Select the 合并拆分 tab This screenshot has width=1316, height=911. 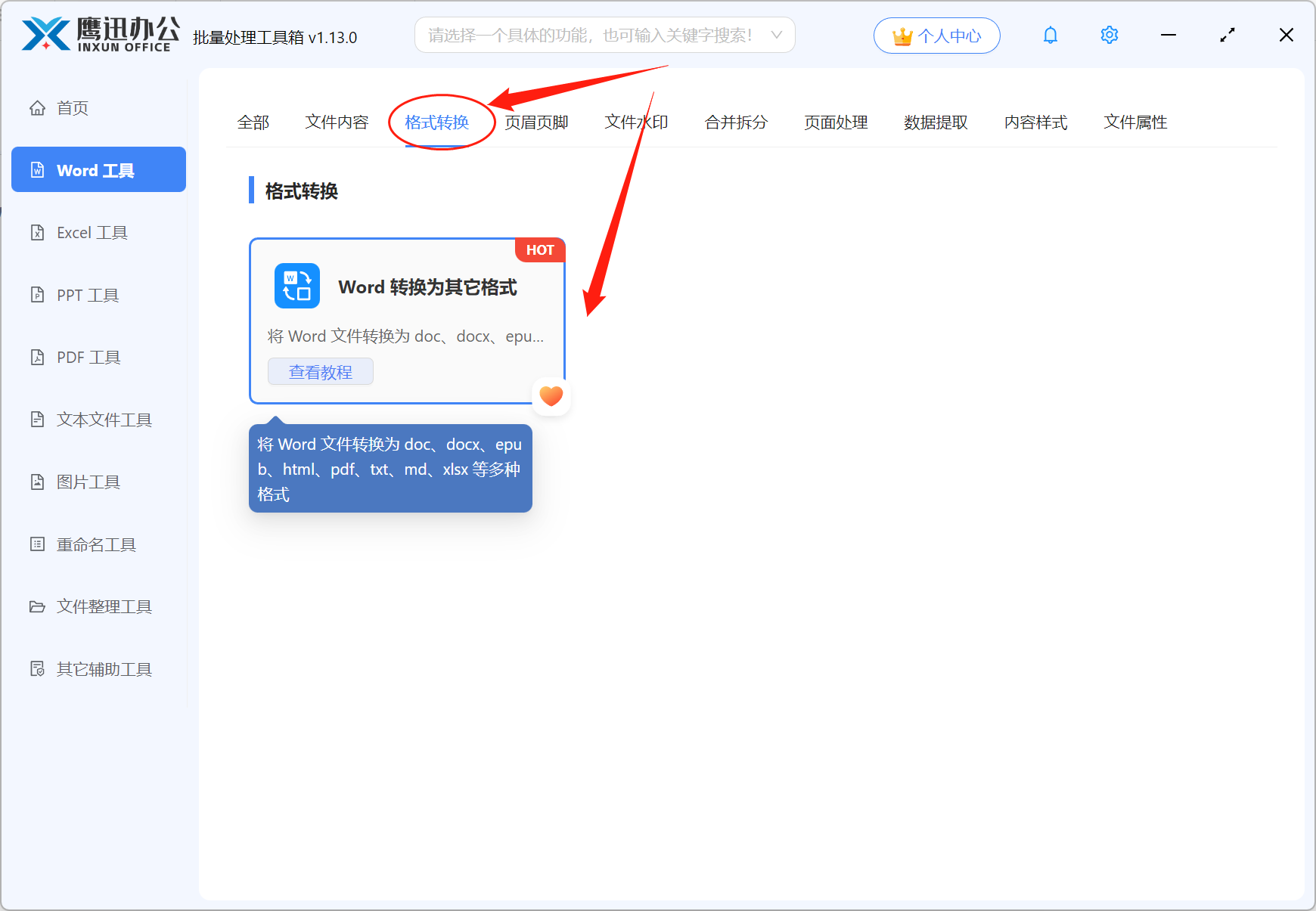[735, 122]
